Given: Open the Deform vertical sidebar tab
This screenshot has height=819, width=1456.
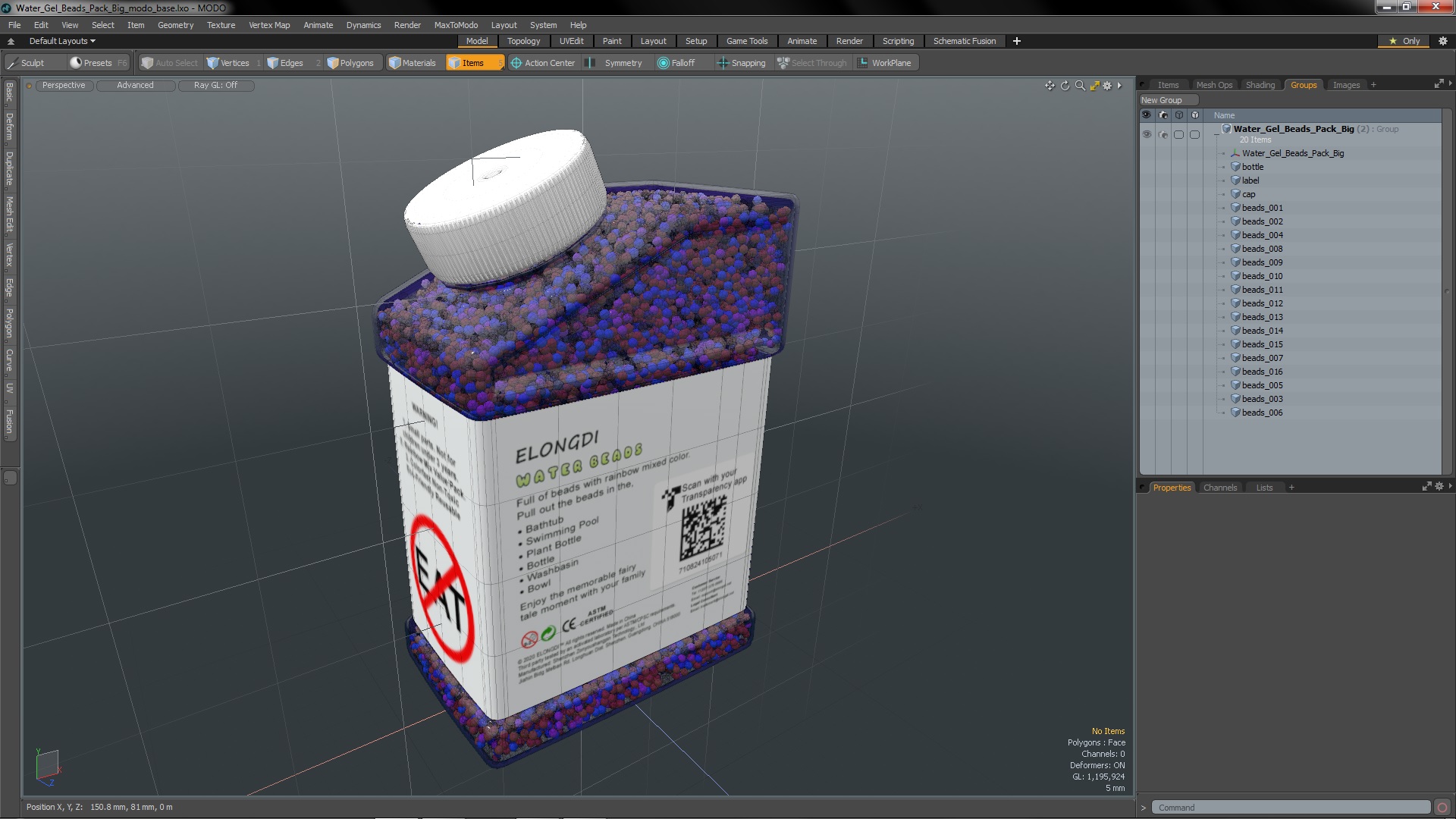Looking at the screenshot, I should click(9, 127).
